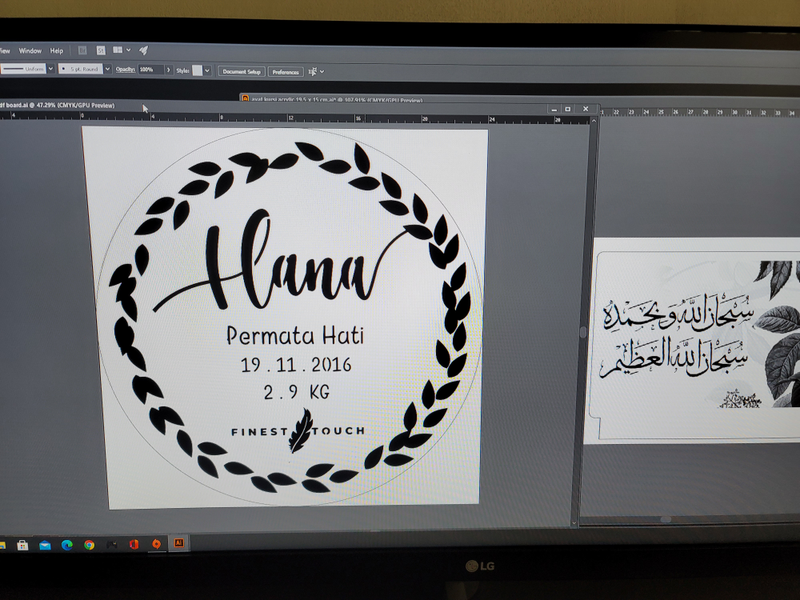
Task: Open the Origin taskbar icon
Action: tap(157, 544)
